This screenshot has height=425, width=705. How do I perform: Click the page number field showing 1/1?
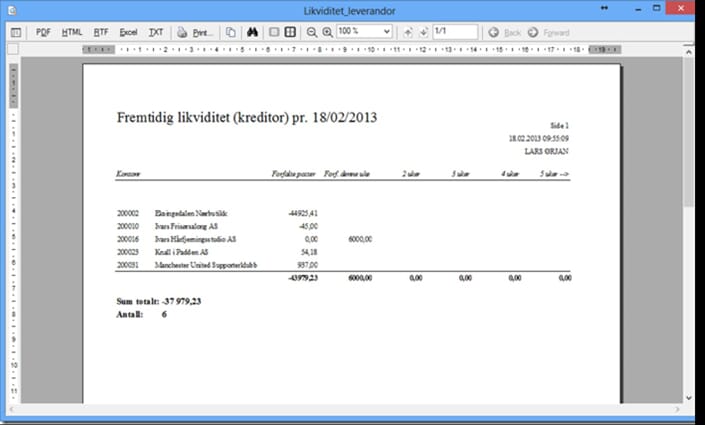[454, 32]
